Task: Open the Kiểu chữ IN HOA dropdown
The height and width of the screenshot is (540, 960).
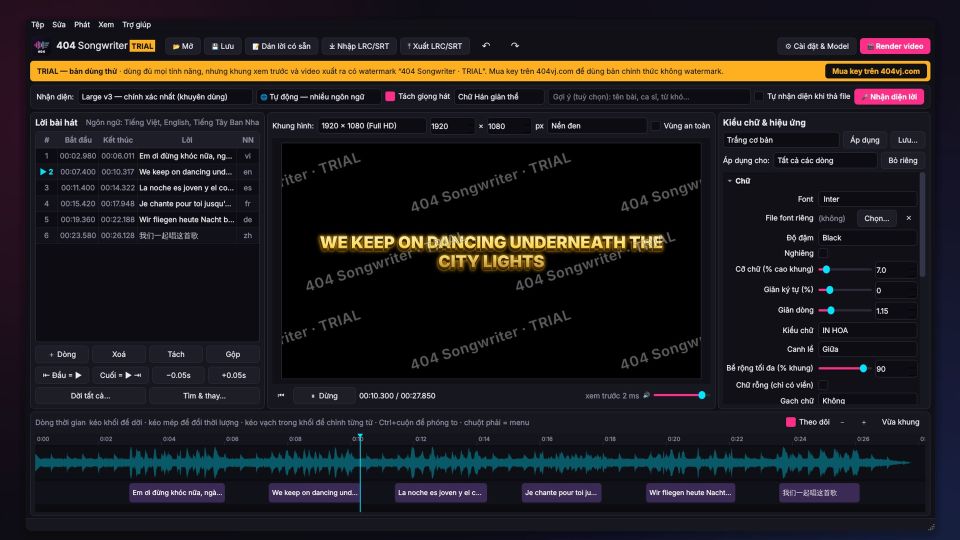Action: pyautogui.click(x=868, y=330)
